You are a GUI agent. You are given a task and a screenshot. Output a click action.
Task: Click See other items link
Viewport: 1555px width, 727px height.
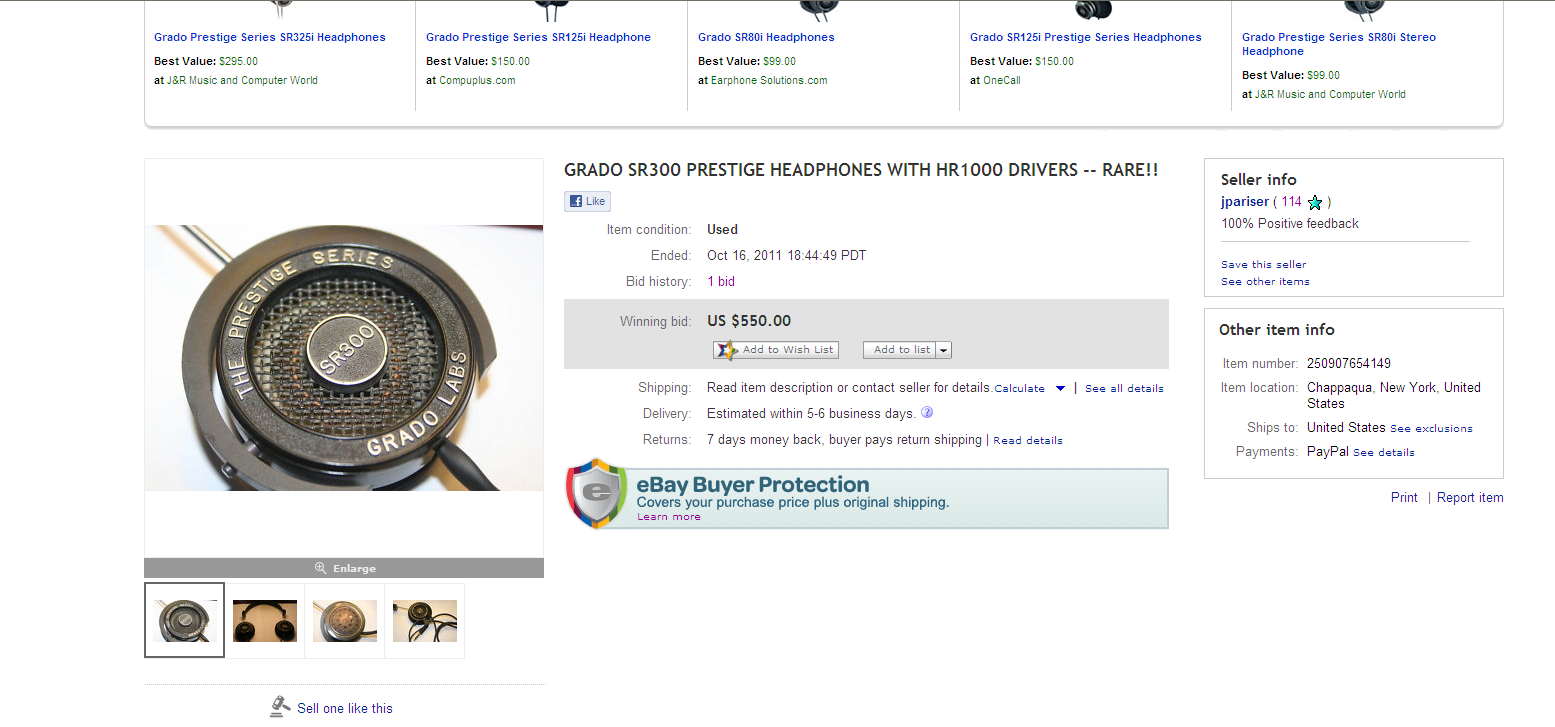pyautogui.click(x=1265, y=281)
